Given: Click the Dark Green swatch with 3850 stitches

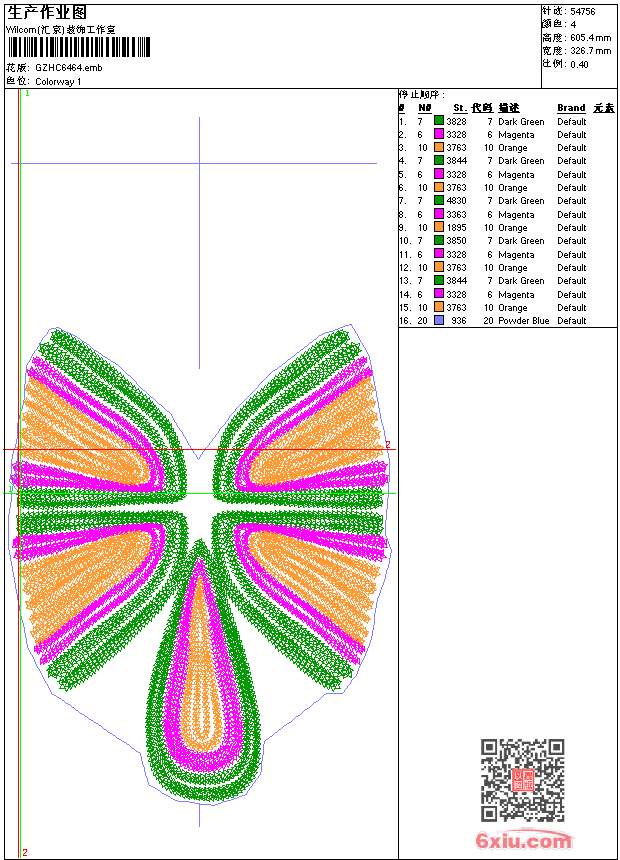Looking at the screenshot, I should 439,240.
